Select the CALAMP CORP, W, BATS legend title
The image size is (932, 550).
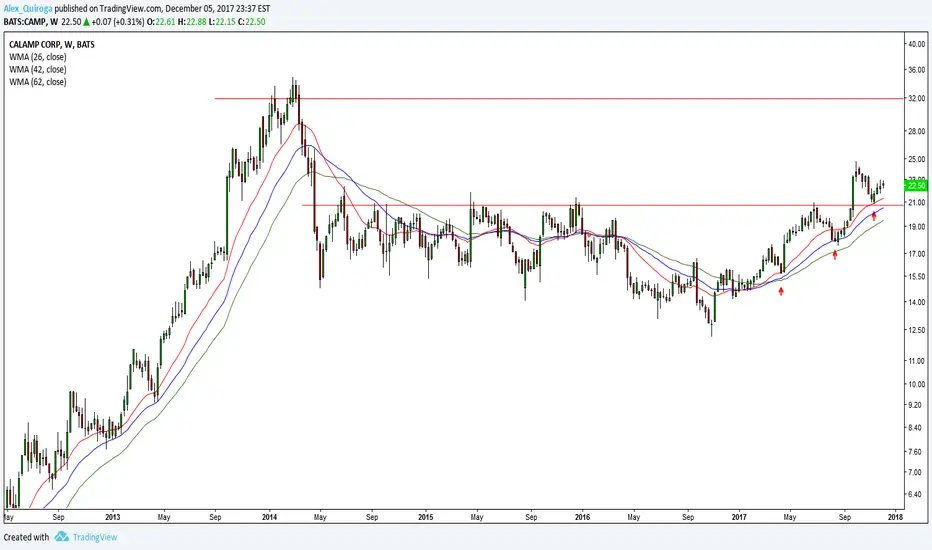click(x=52, y=45)
